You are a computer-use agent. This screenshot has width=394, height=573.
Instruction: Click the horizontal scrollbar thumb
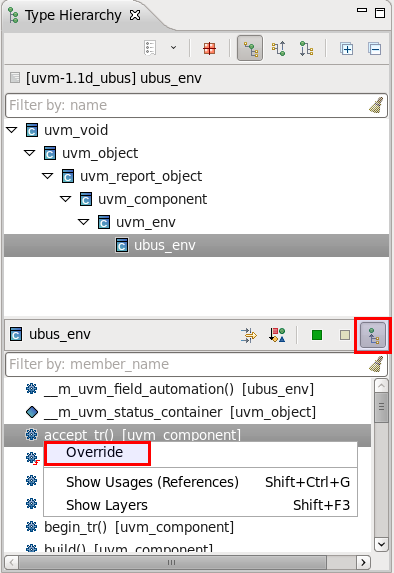click(173, 562)
